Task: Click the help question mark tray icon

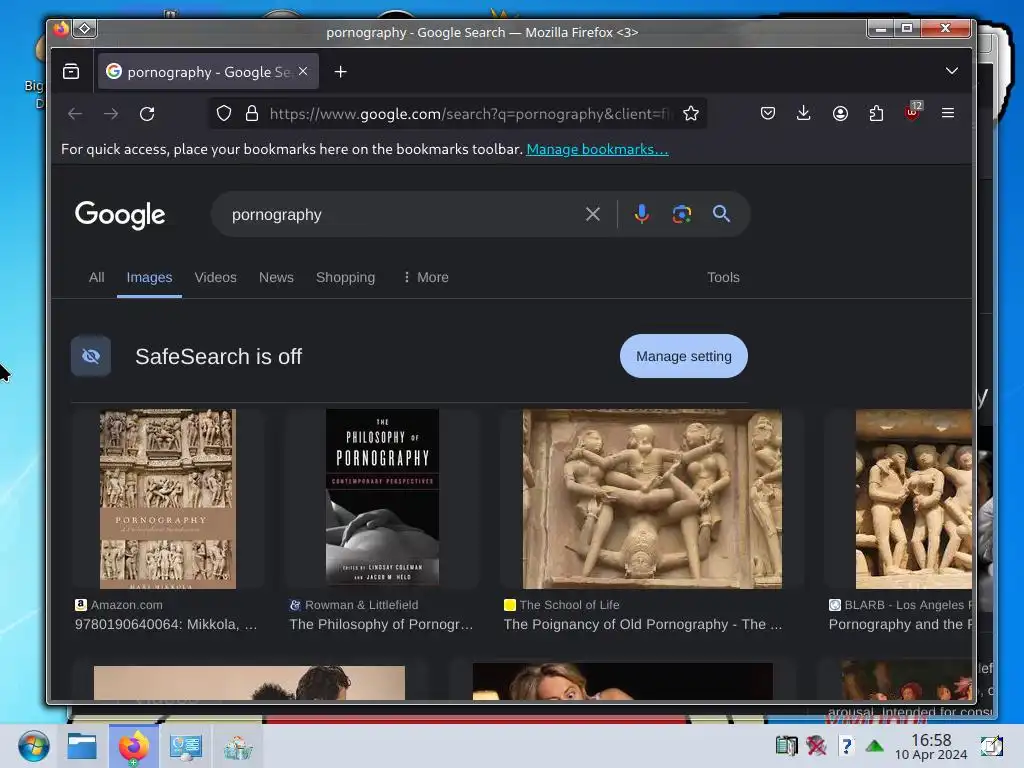Action: pyautogui.click(x=846, y=745)
